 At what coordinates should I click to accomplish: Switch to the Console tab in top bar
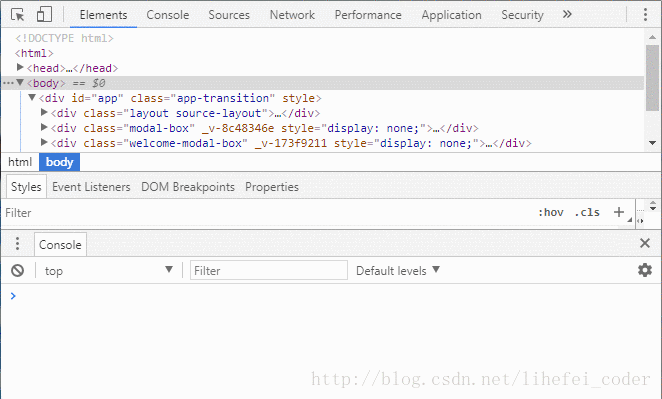coord(168,15)
